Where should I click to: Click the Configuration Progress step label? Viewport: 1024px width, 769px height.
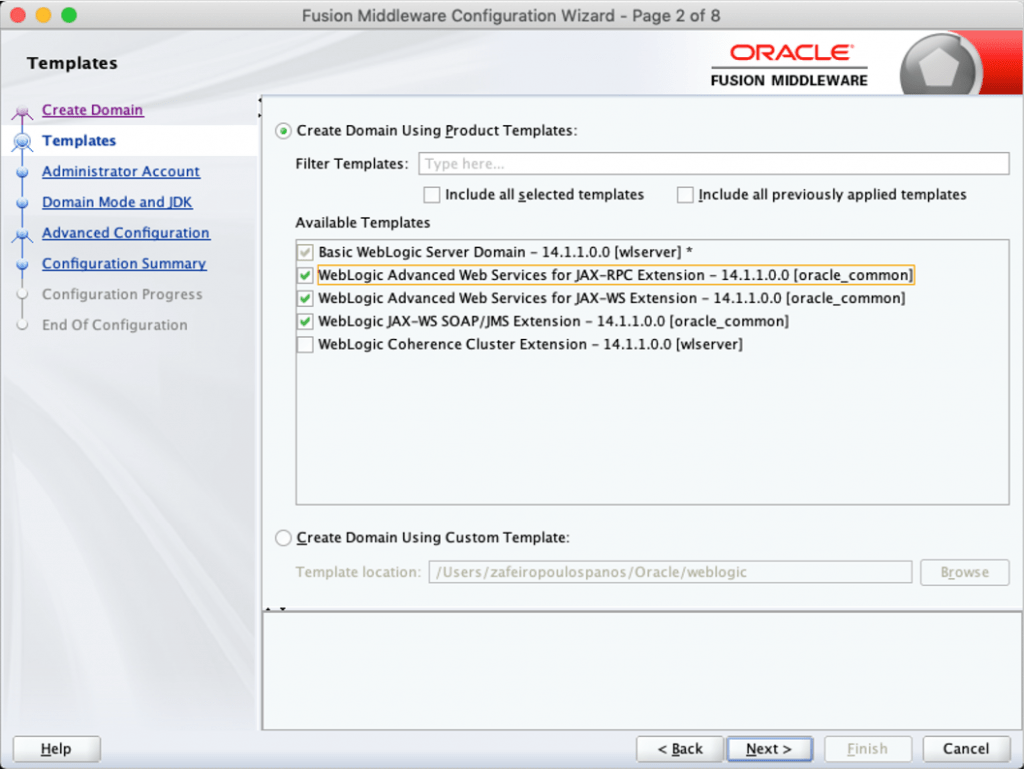tap(122, 294)
